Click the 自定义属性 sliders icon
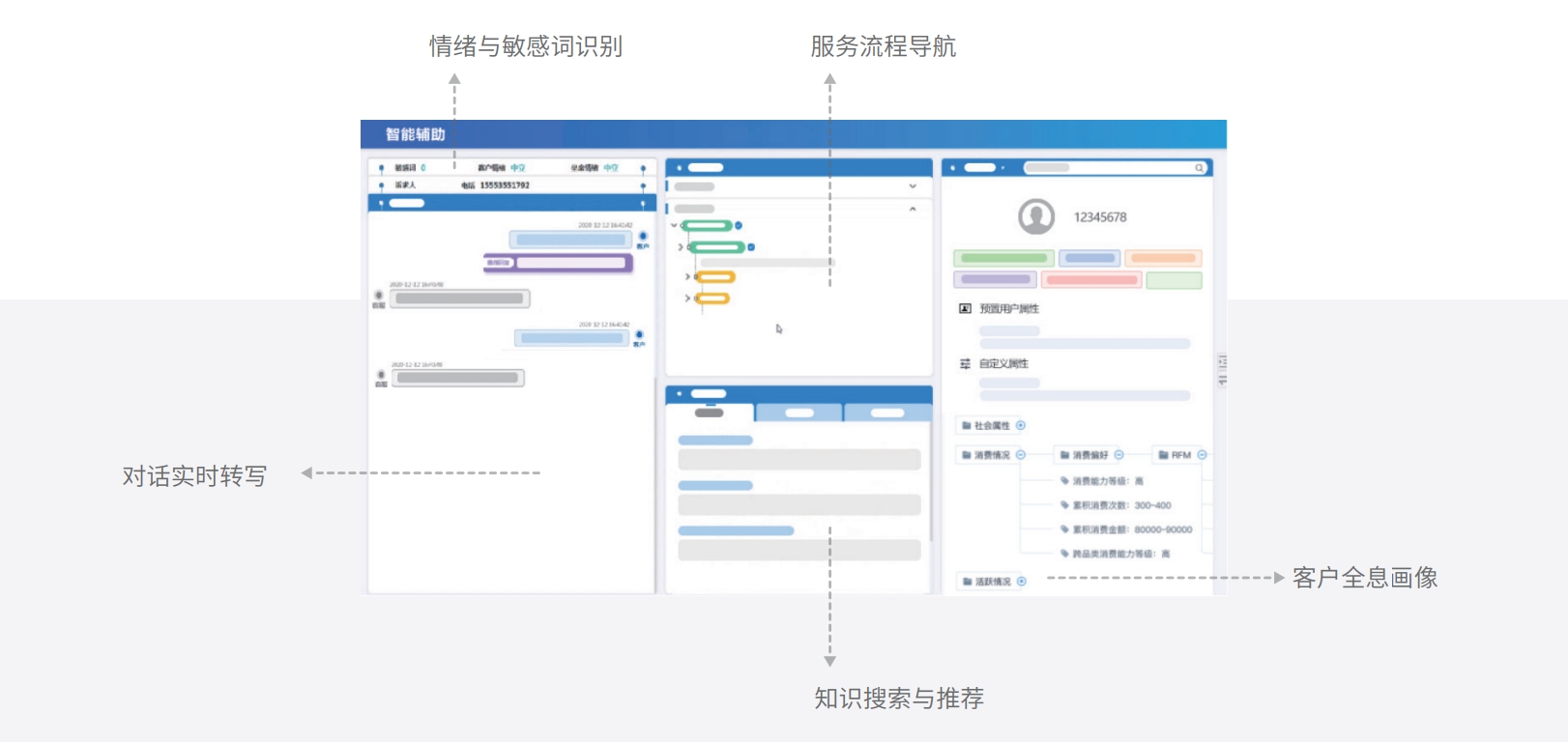1568x742 pixels. 965,364
